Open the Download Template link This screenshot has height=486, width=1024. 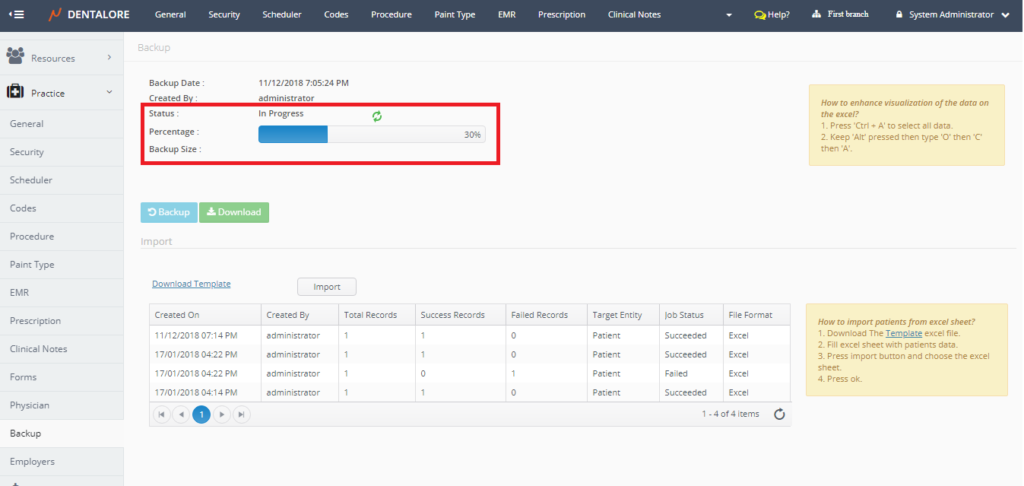[191, 284]
